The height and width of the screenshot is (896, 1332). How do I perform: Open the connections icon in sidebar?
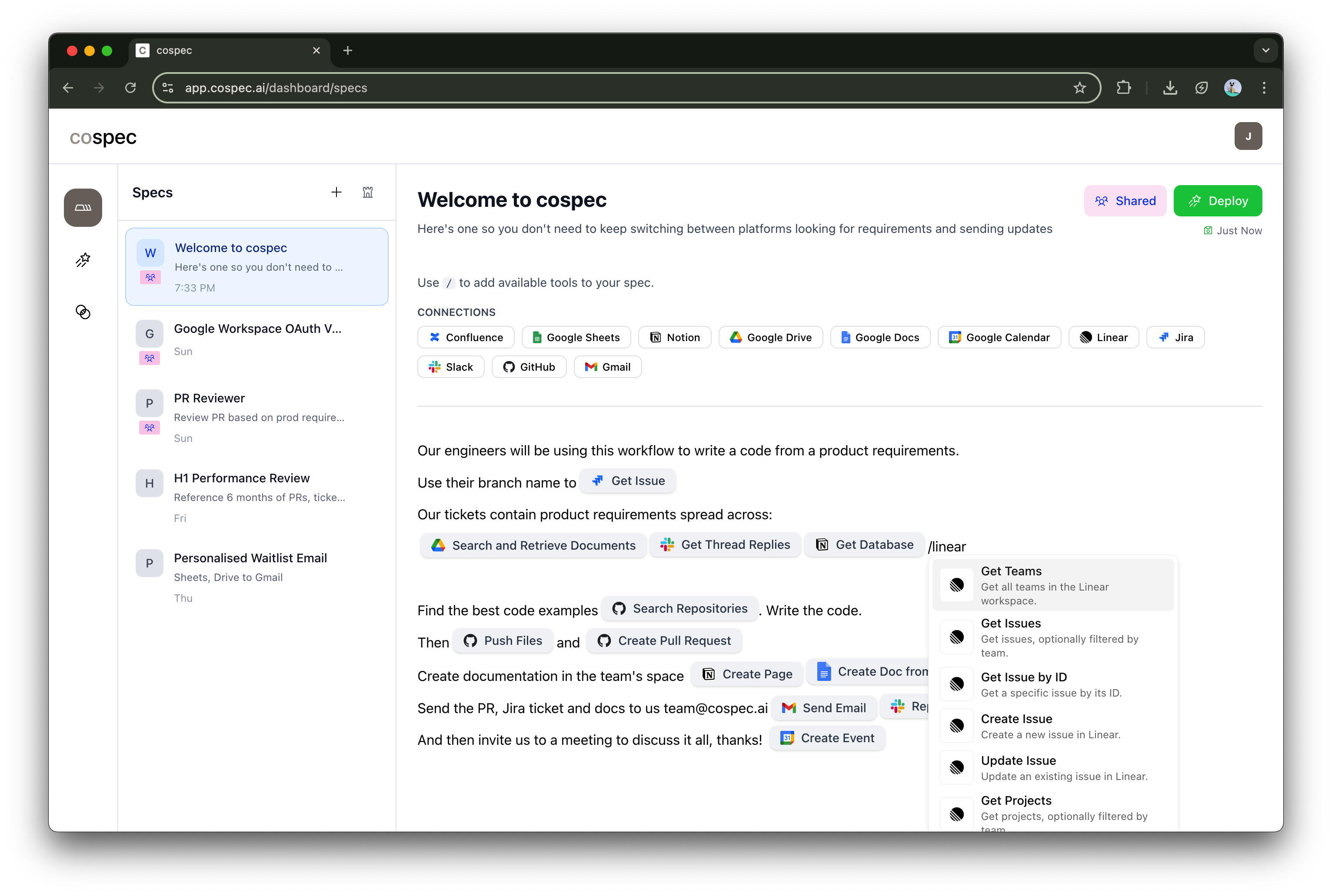83,312
